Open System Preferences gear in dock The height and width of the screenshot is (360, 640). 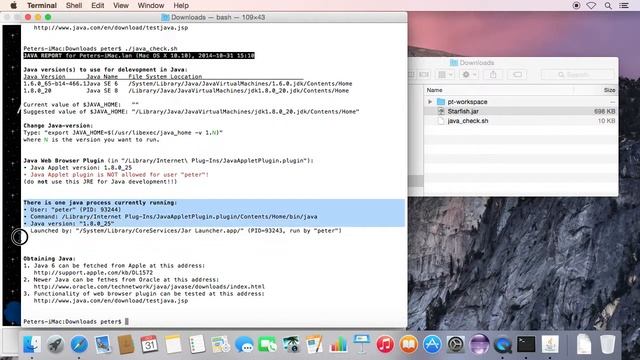456,344
